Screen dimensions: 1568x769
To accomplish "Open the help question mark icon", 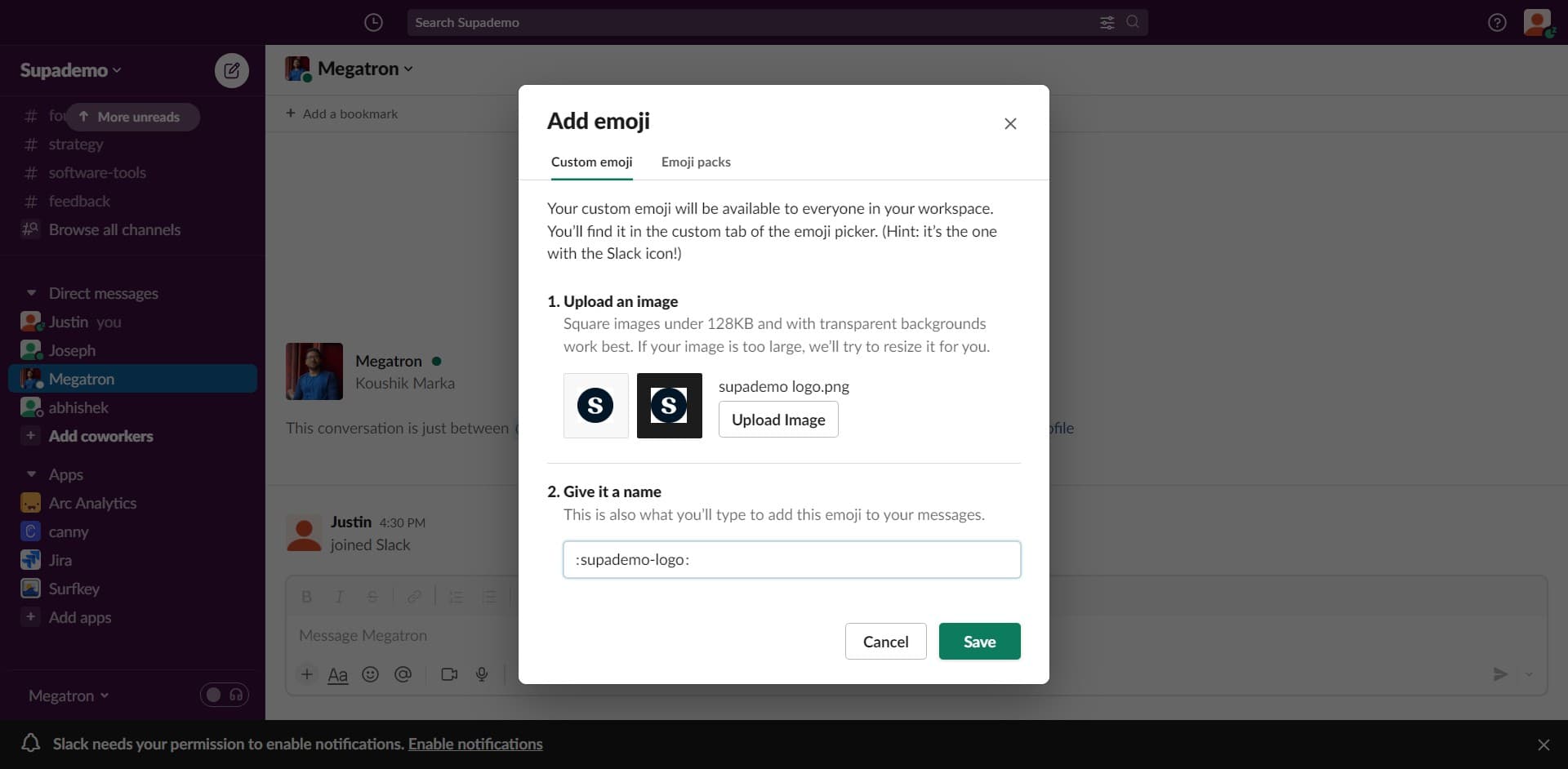I will pos(1496,23).
